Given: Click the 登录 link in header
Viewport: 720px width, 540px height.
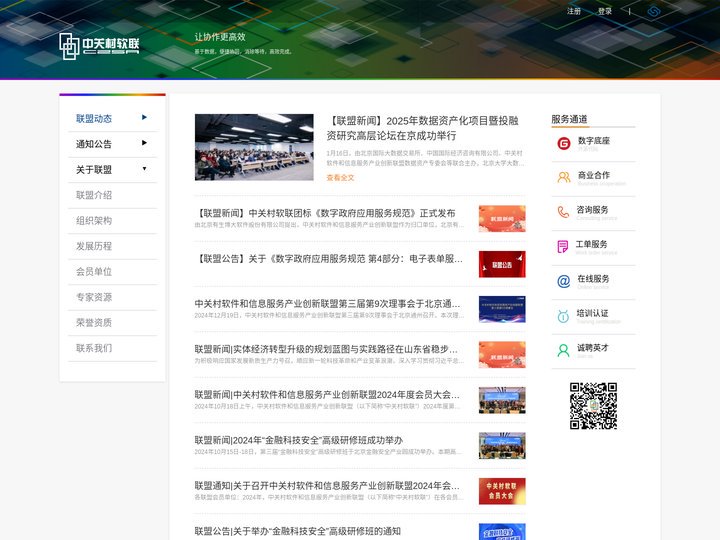Looking at the screenshot, I should click(x=605, y=11).
